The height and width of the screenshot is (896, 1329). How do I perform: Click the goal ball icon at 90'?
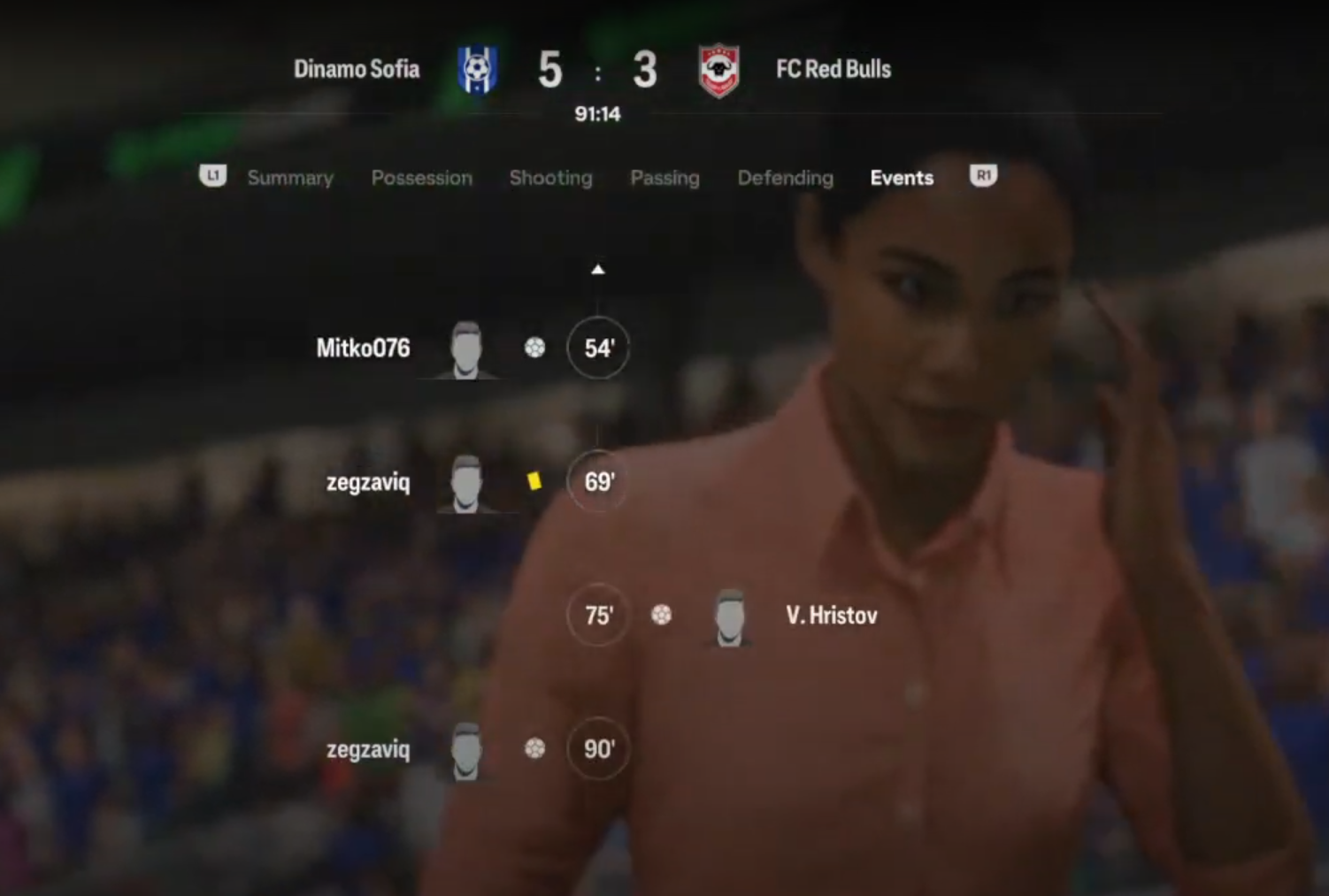coord(534,748)
